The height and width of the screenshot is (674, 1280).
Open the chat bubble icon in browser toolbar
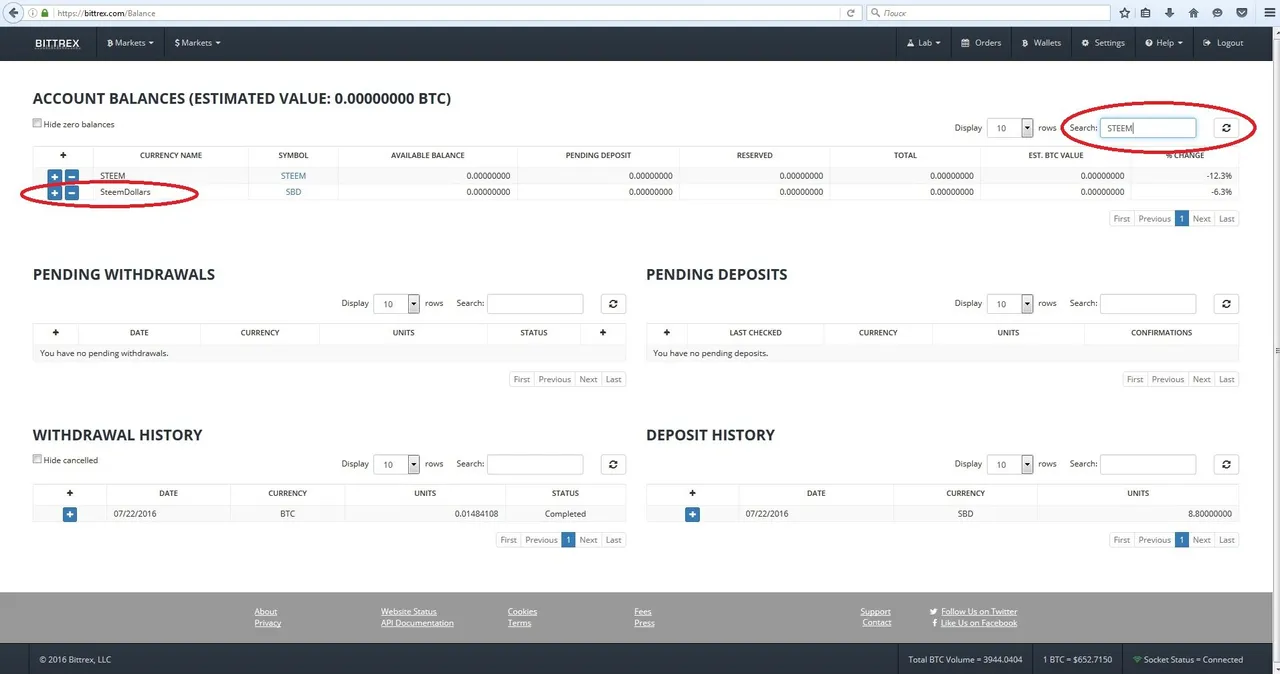coord(1217,14)
